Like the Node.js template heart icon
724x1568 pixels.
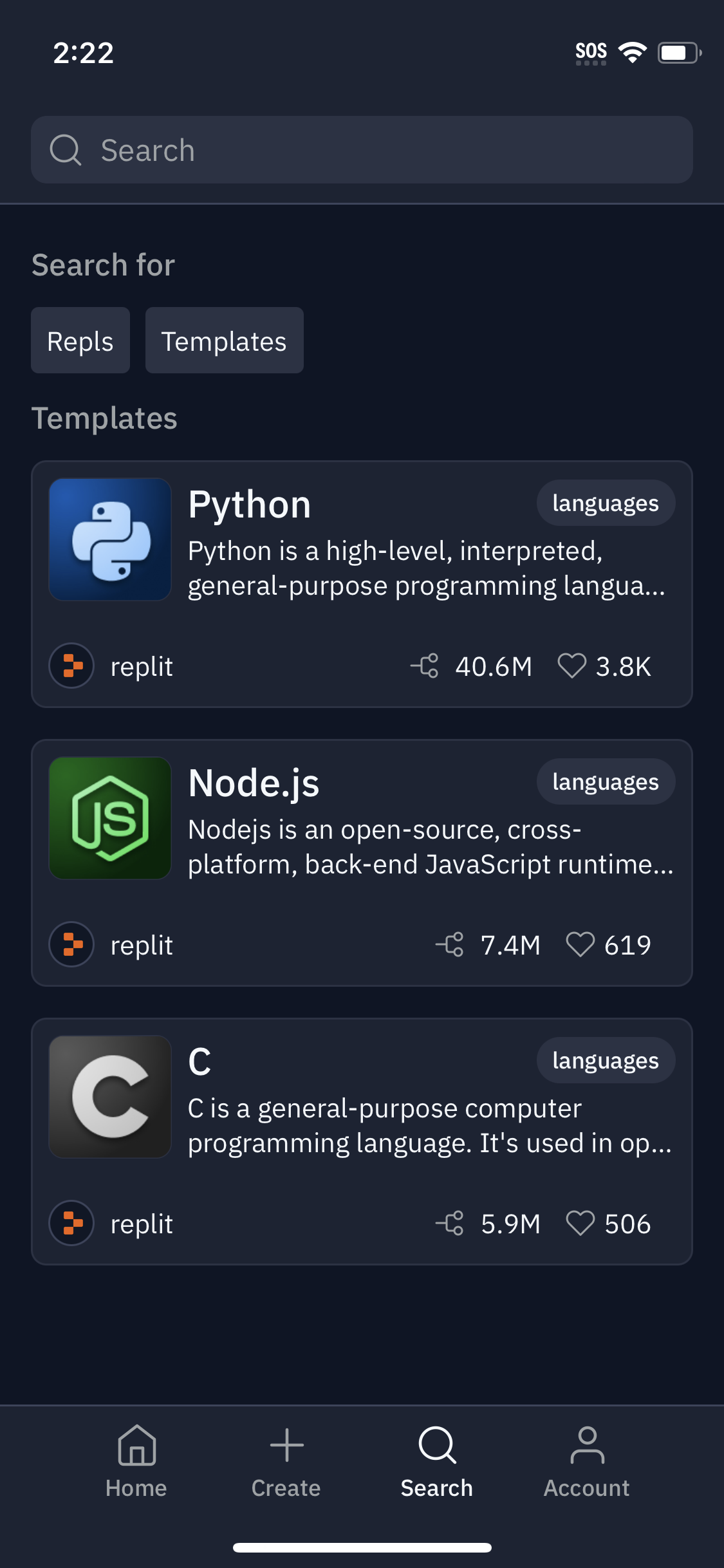580,944
